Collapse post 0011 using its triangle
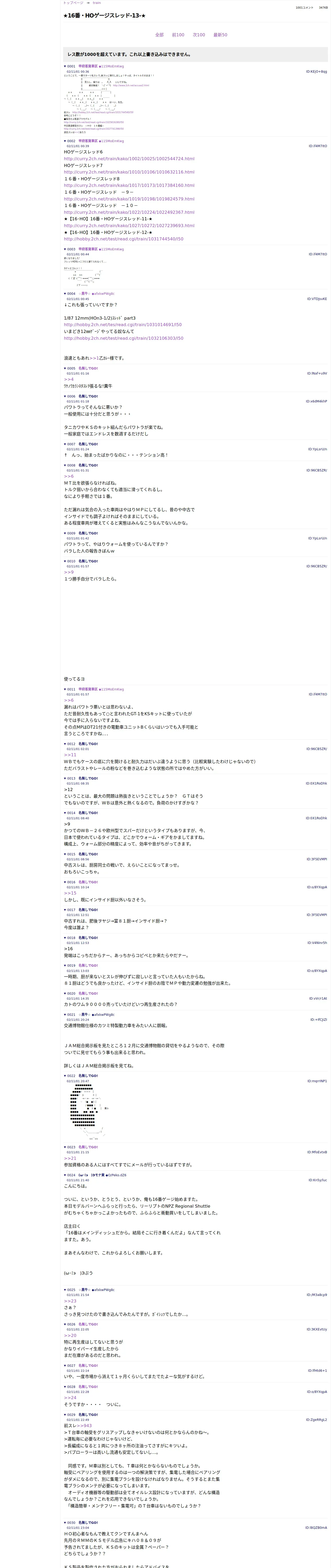336x1568 pixels. [65, 689]
